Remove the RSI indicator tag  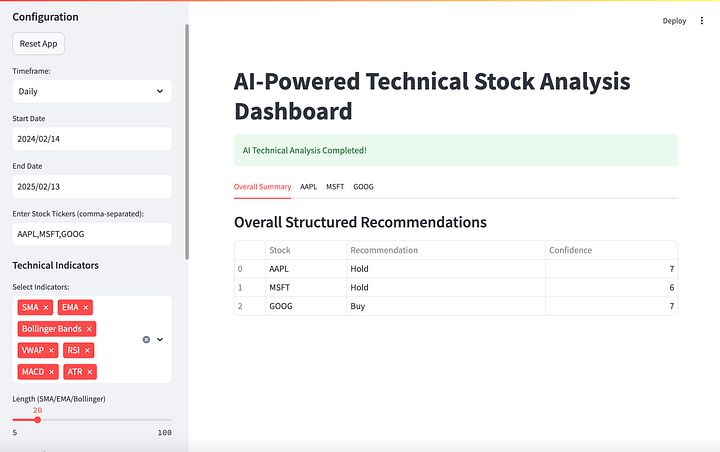[87, 350]
